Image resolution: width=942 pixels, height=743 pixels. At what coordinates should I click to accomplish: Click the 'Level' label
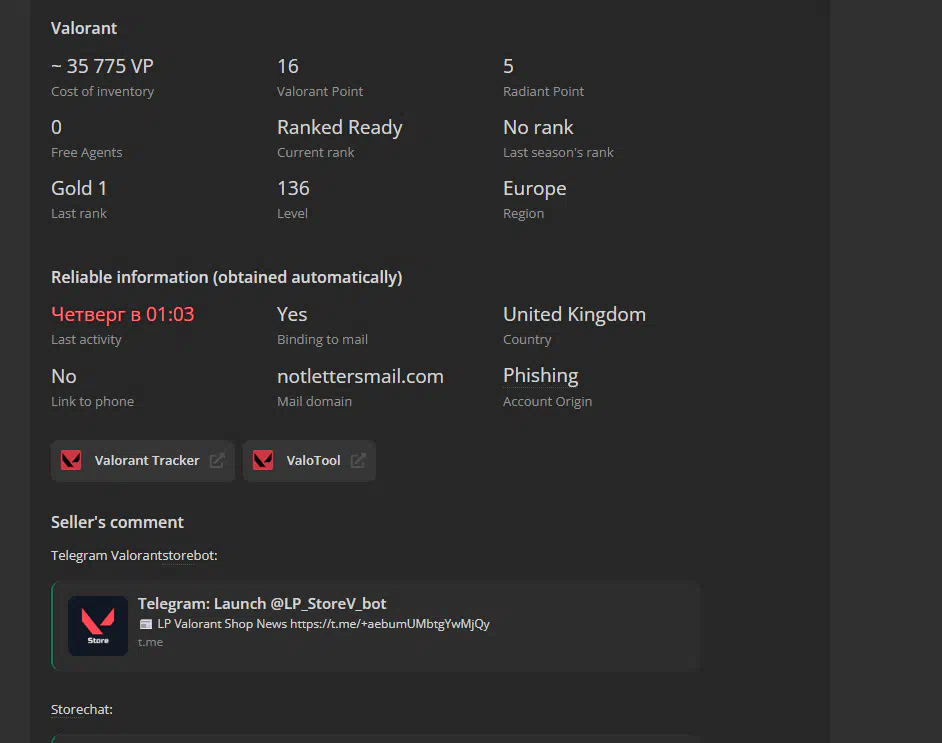(x=292, y=214)
